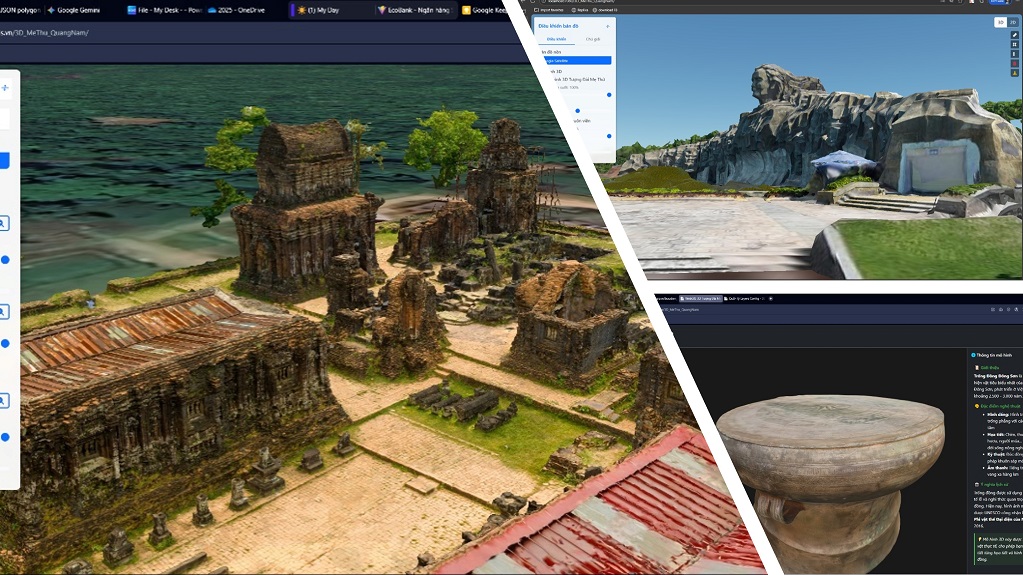Image resolution: width=1023 pixels, height=575 pixels.
Task: Open the Google Satellite basemap dropdown
Action: click(x=576, y=60)
